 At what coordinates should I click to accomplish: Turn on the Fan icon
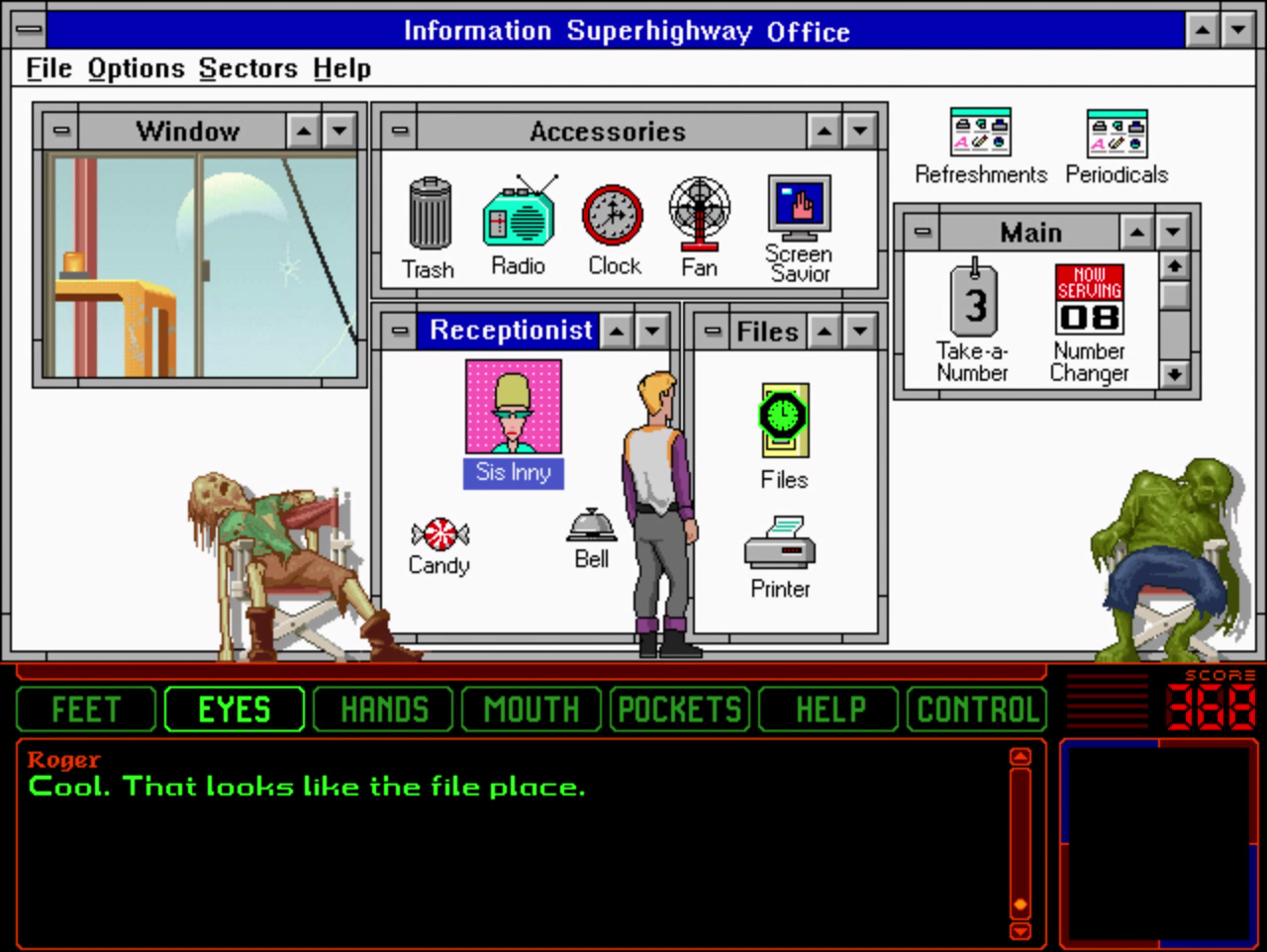coord(699,214)
